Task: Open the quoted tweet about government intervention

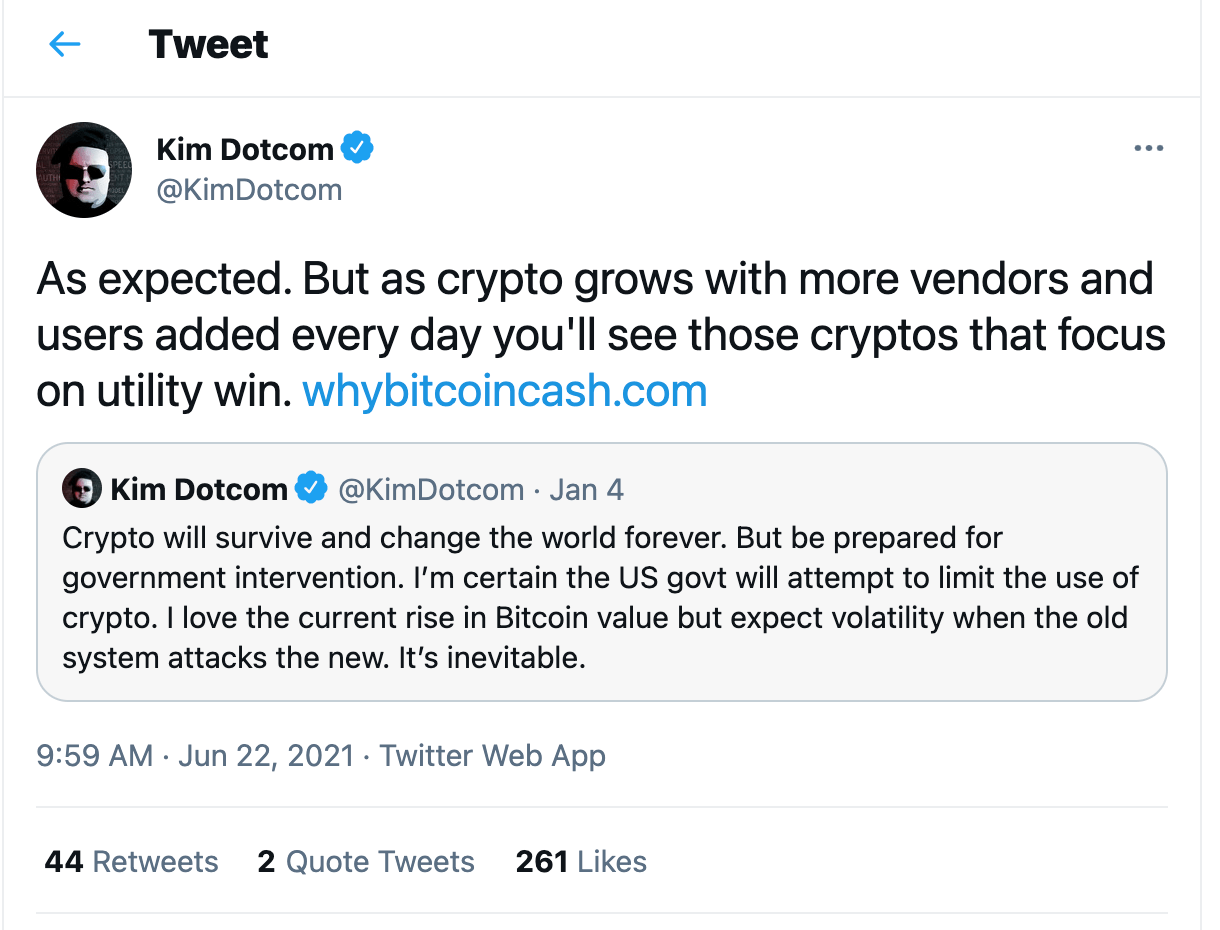Action: 600,598
